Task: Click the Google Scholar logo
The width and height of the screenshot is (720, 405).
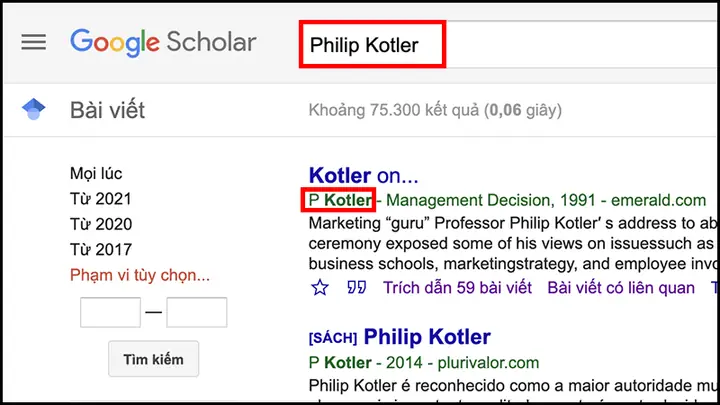Action: tap(163, 43)
